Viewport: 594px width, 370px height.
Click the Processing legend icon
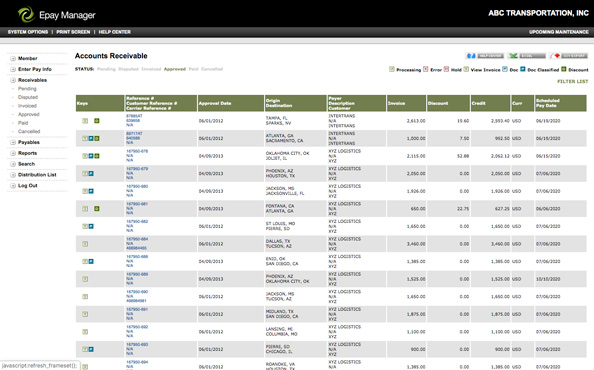coord(392,69)
